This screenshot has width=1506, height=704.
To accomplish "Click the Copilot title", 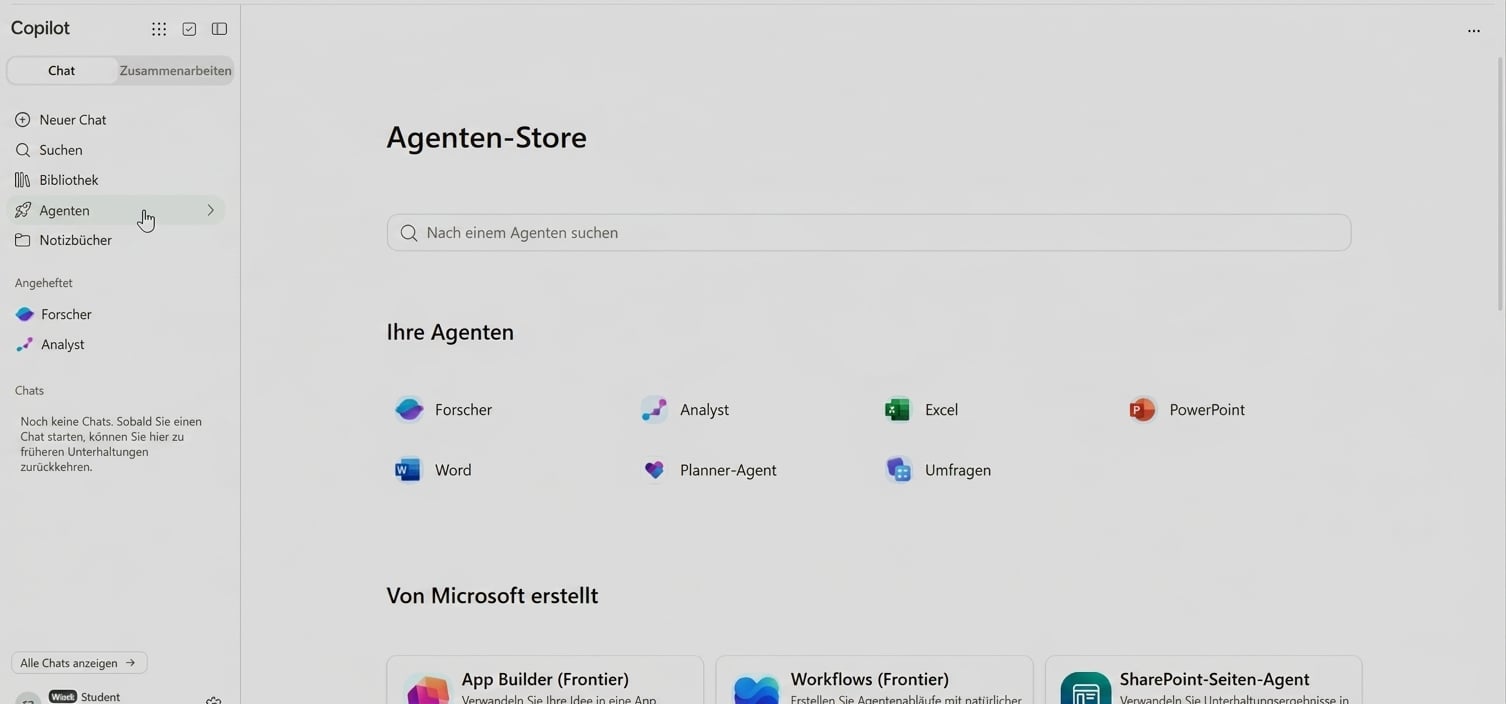I will [40, 28].
